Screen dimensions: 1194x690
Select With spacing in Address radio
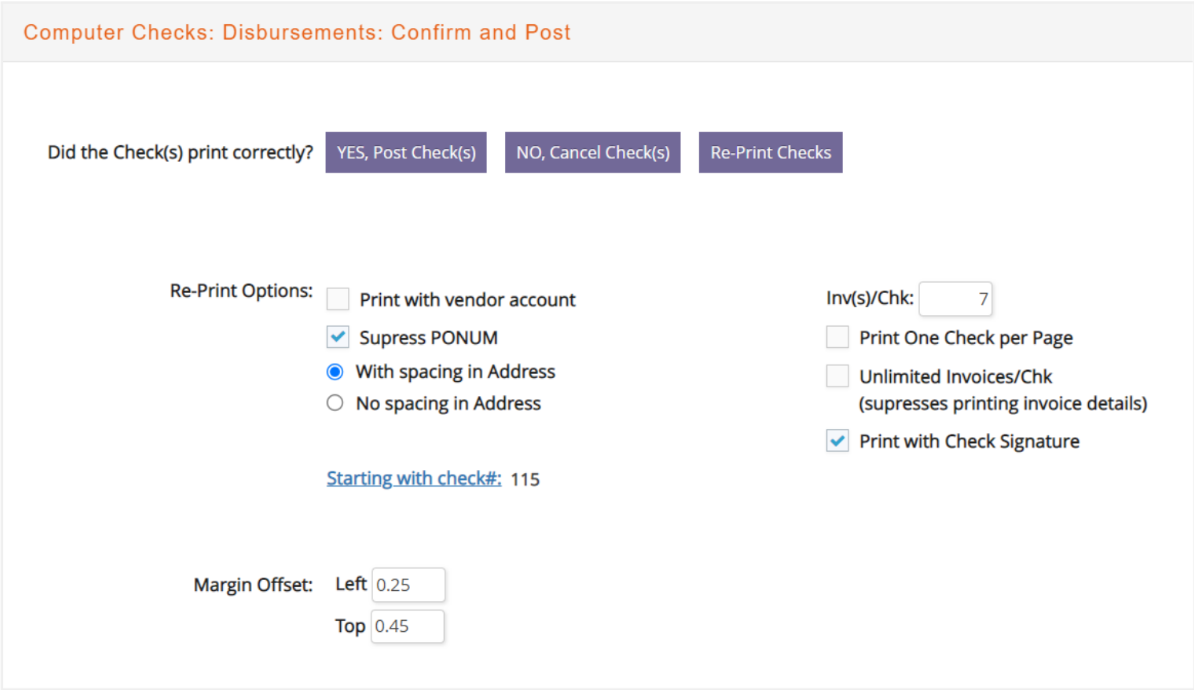pos(335,372)
